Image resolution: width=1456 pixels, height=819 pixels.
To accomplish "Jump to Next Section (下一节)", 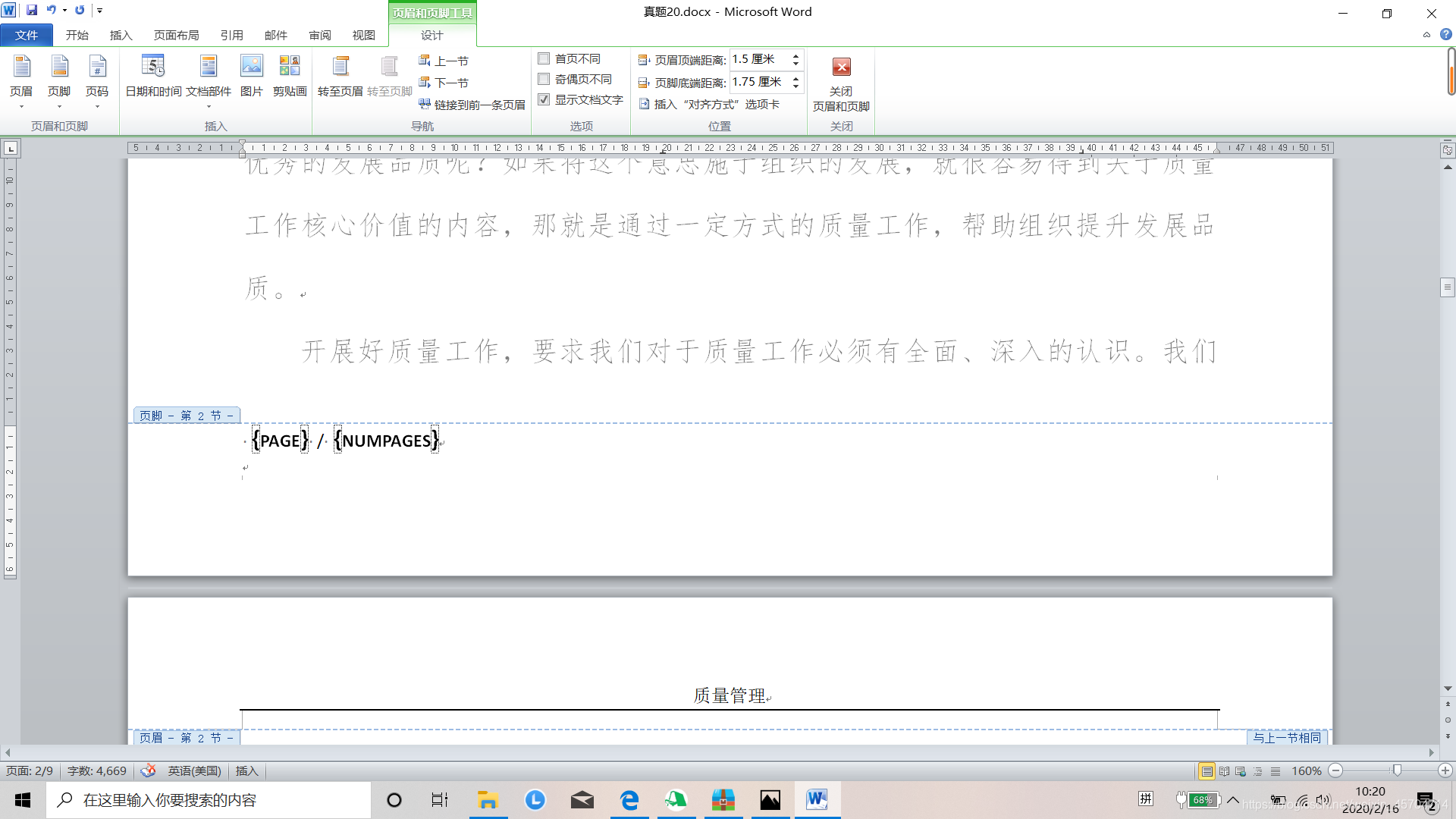I will pos(444,83).
